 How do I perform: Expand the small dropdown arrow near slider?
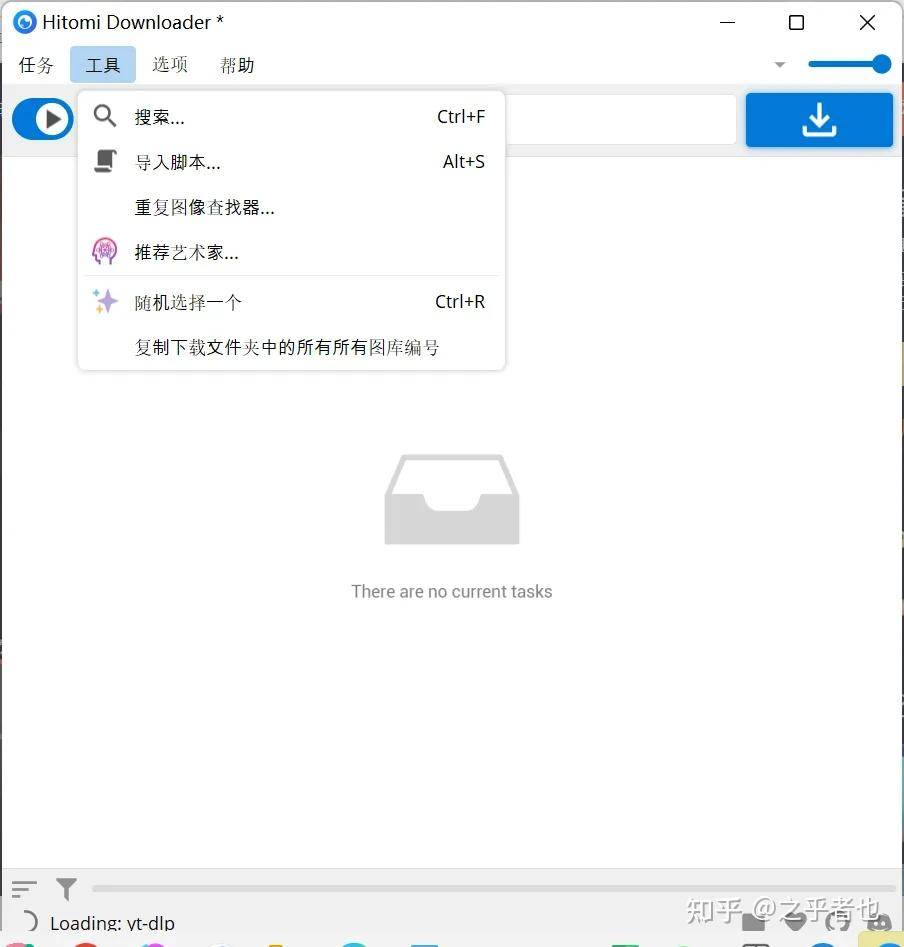pos(780,65)
